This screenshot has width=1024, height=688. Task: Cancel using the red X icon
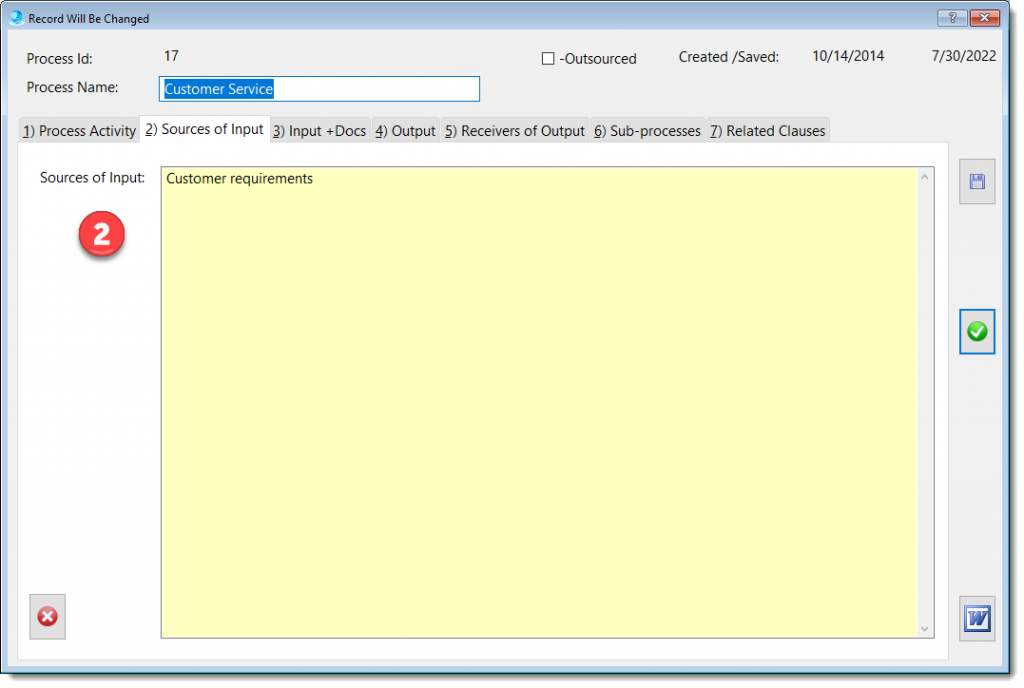pos(47,617)
